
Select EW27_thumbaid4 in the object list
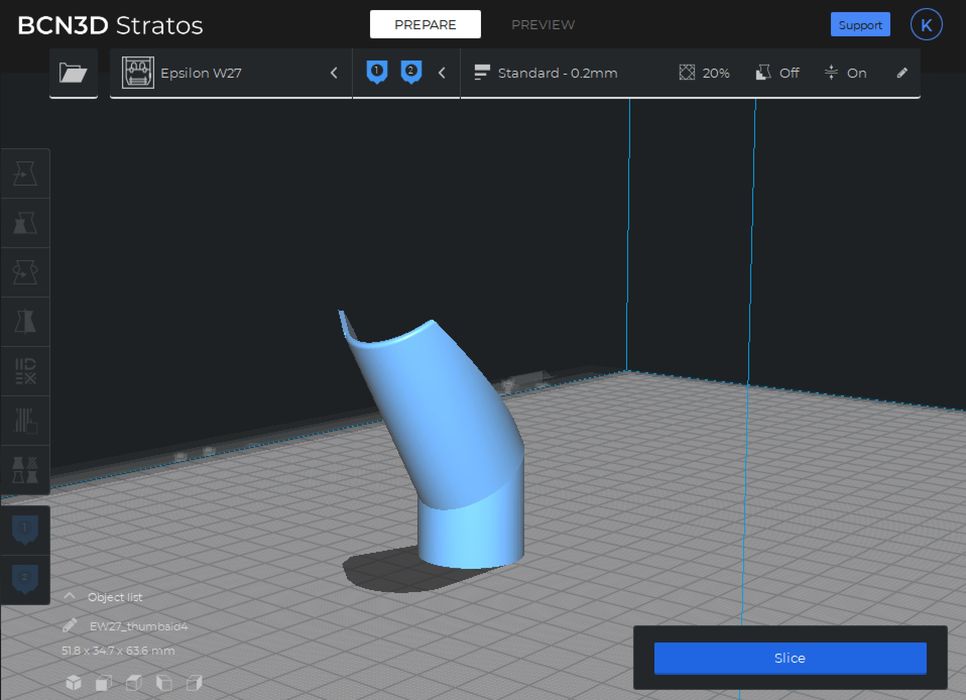pos(138,626)
